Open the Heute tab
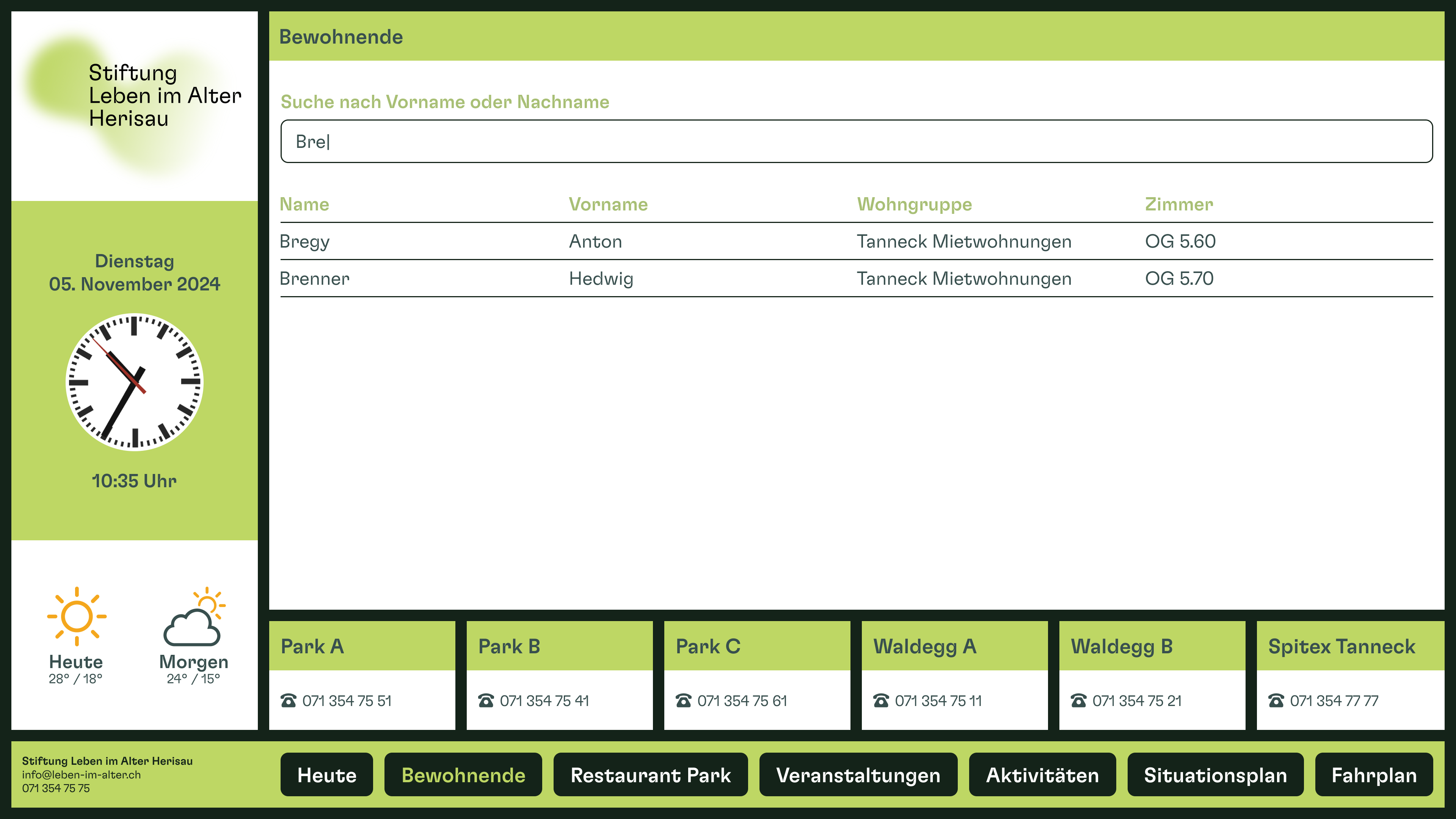The width and height of the screenshot is (1456, 819). point(327,775)
